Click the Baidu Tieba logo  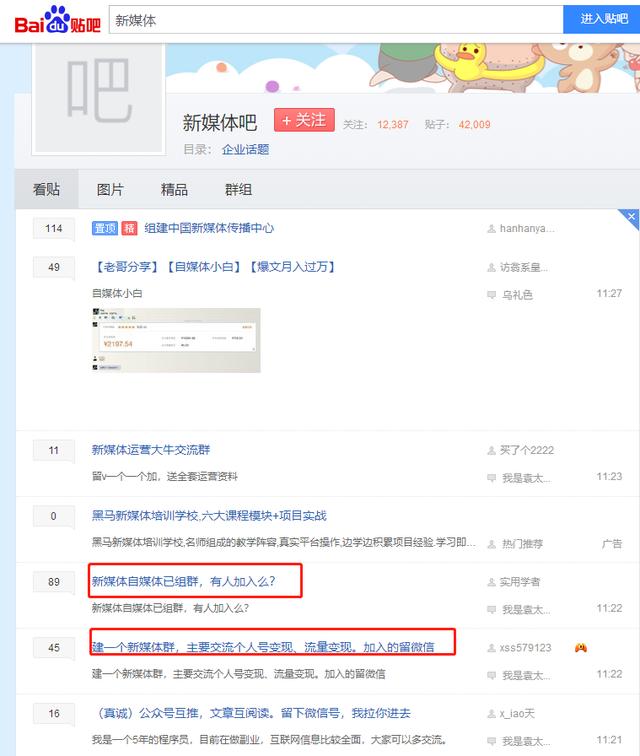tap(57, 20)
